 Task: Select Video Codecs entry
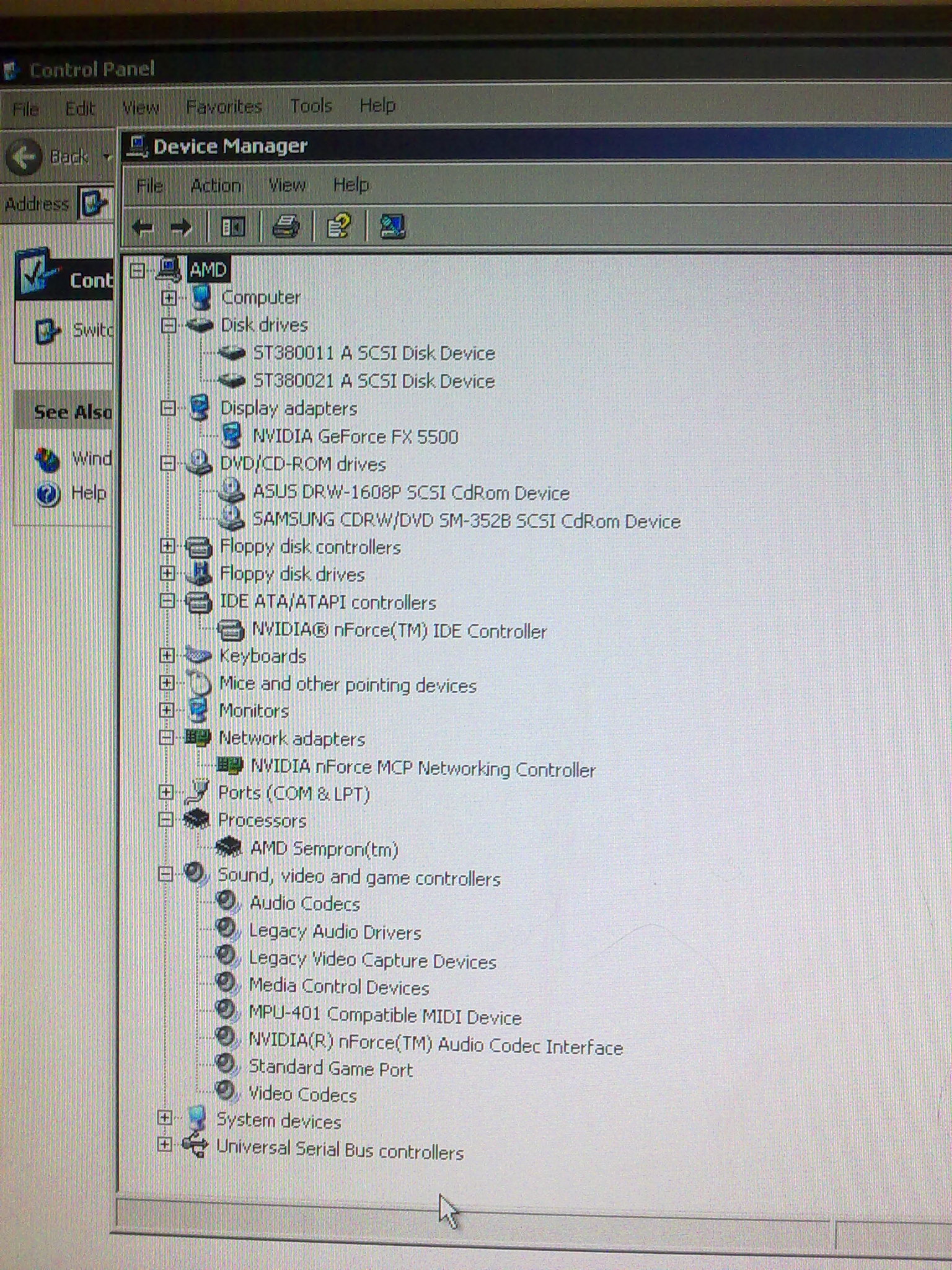[302, 1095]
